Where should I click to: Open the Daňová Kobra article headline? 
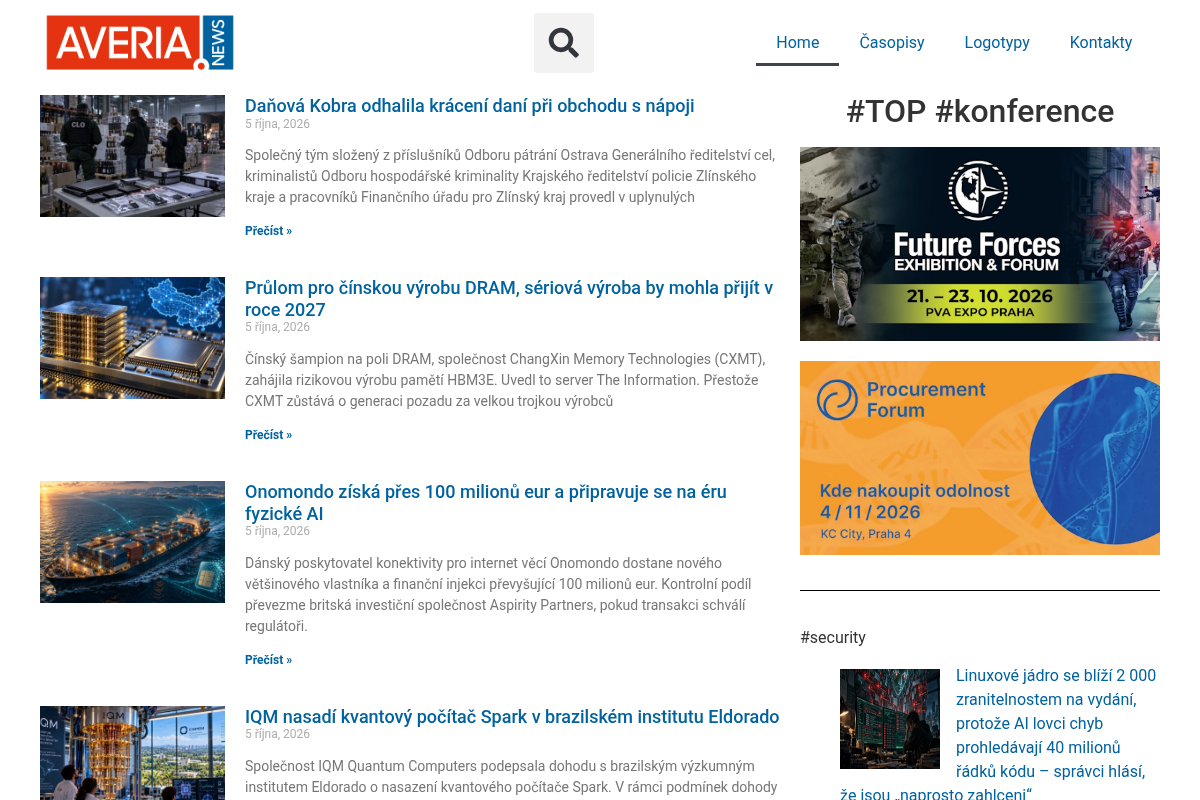click(470, 106)
